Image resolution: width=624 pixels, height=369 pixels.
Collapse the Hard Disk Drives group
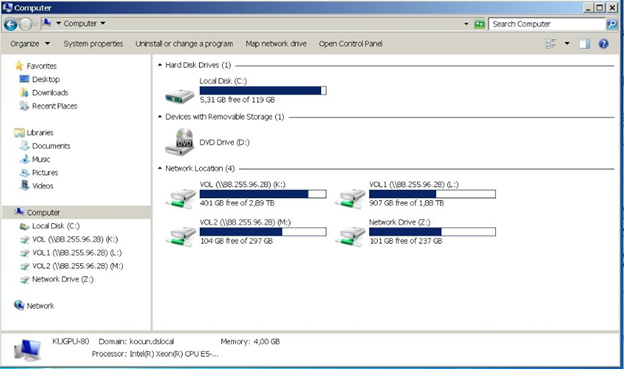coord(160,65)
